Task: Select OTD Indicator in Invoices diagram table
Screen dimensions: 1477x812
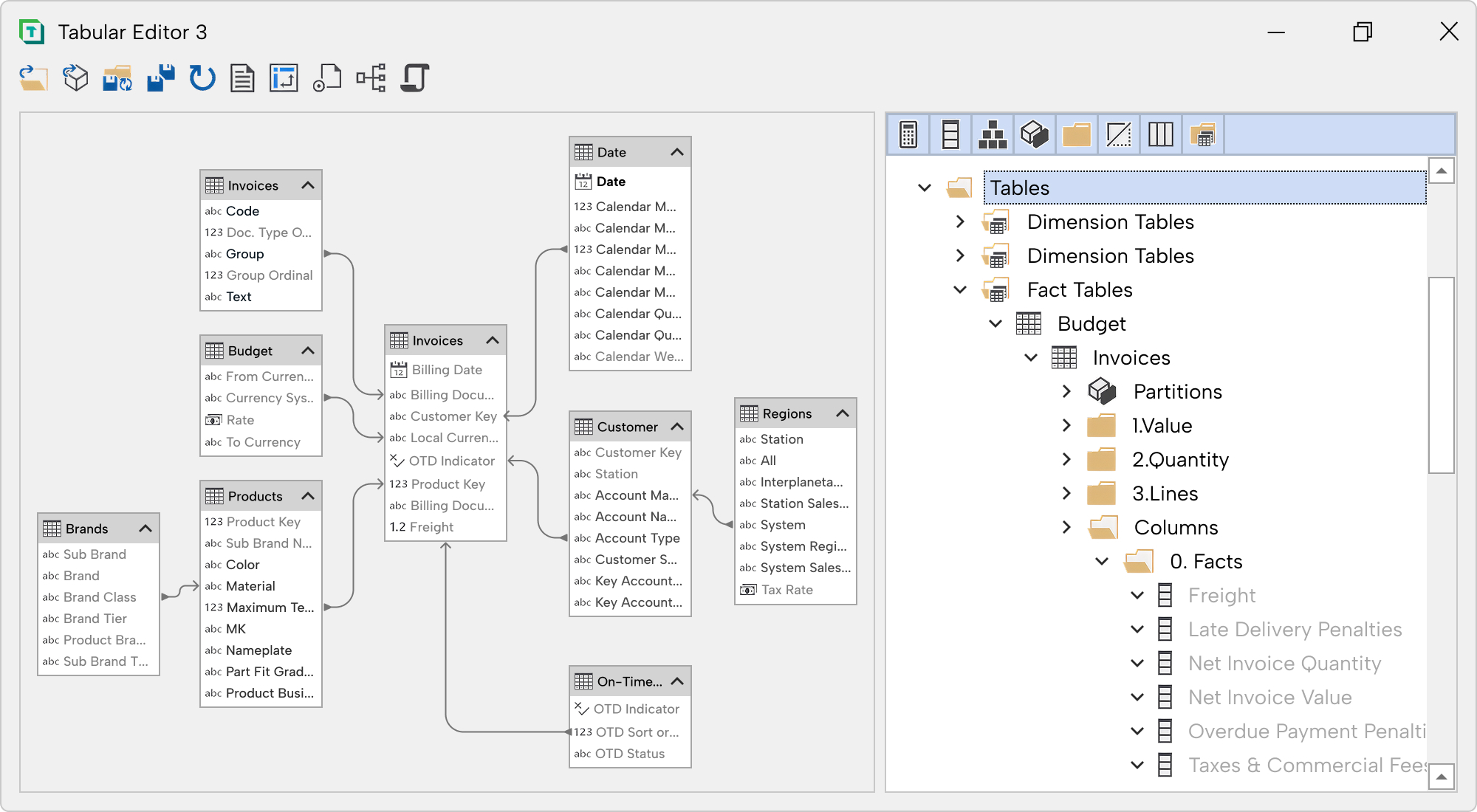Action: 451,461
